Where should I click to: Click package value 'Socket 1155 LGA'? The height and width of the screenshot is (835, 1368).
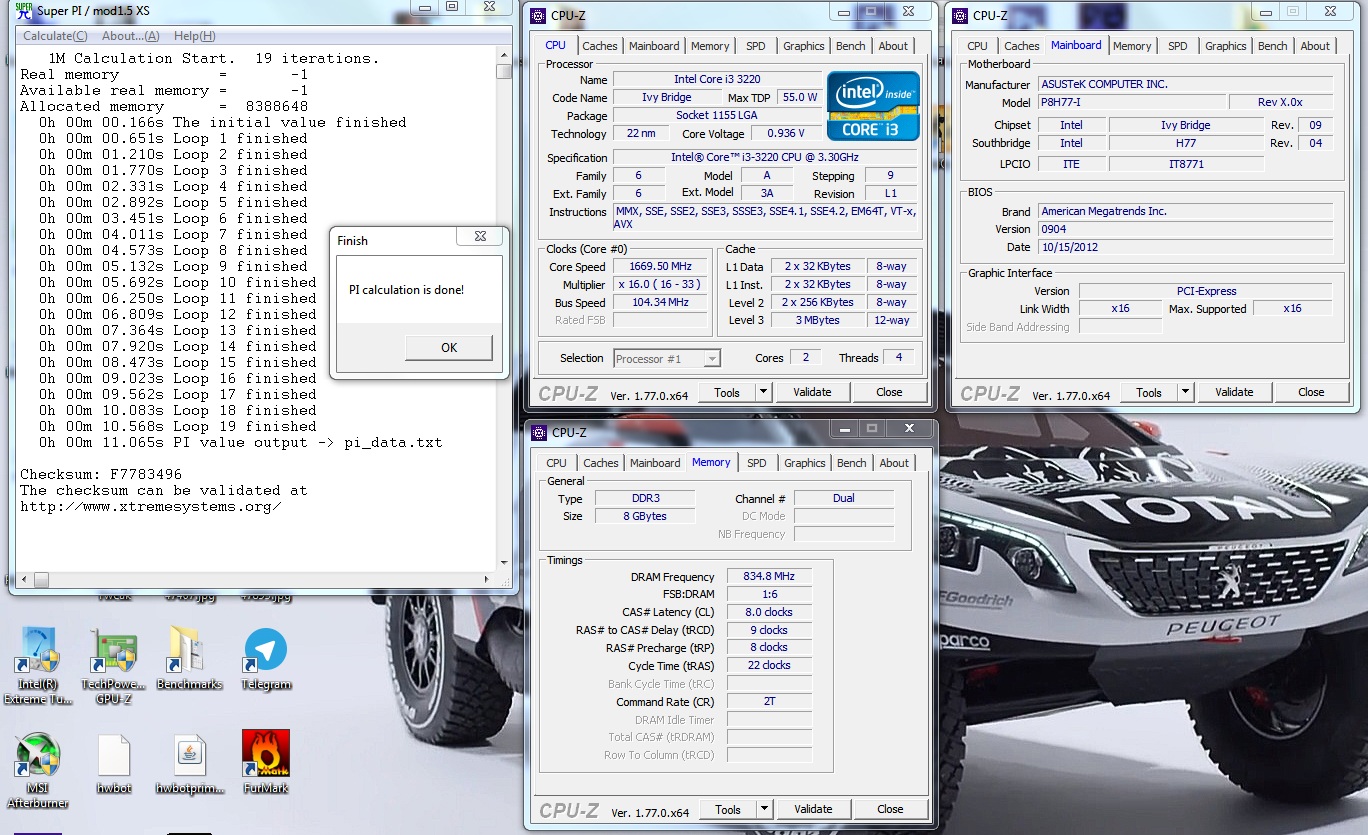click(x=717, y=115)
